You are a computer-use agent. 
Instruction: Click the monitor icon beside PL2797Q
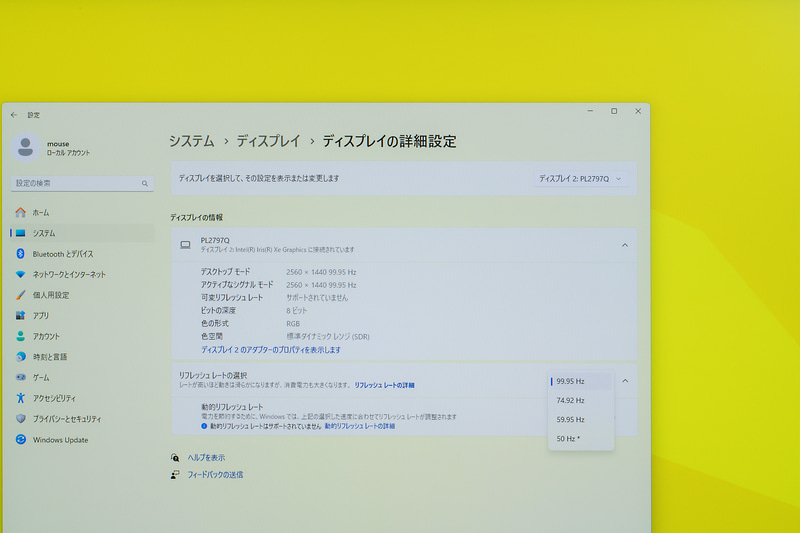(185, 245)
